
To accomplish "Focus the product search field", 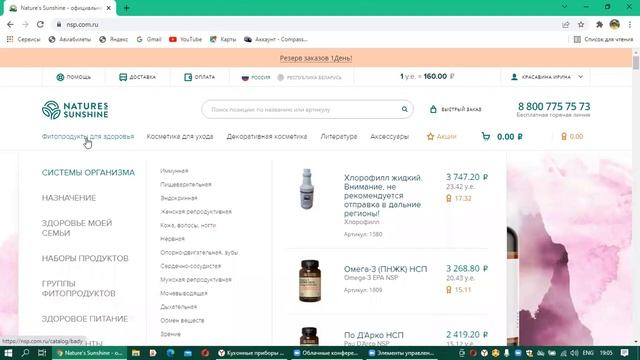I will tap(307, 109).
